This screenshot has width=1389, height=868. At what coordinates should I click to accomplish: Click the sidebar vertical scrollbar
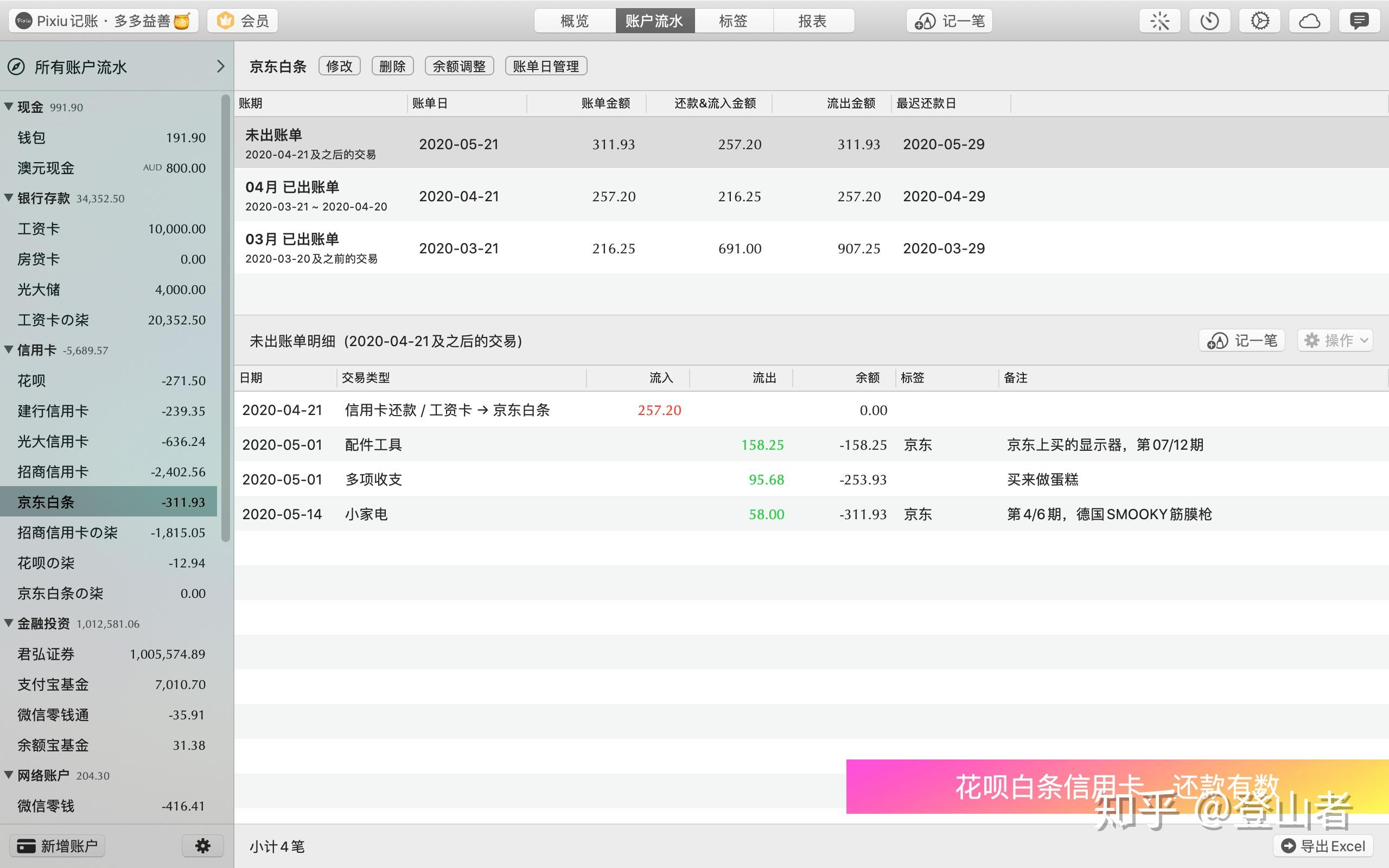point(226,318)
